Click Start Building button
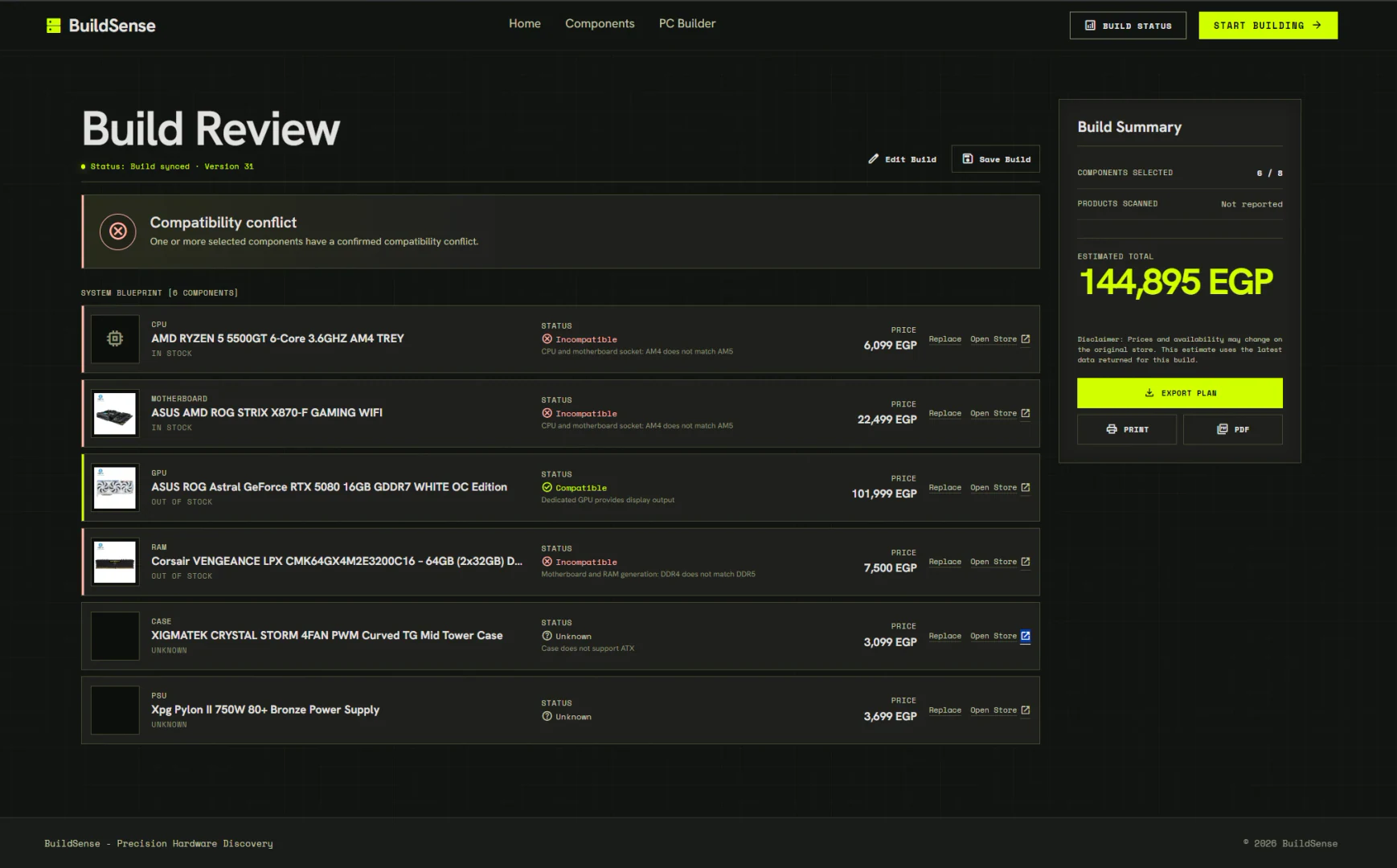The height and width of the screenshot is (868, 1397). pos(1268,26)
